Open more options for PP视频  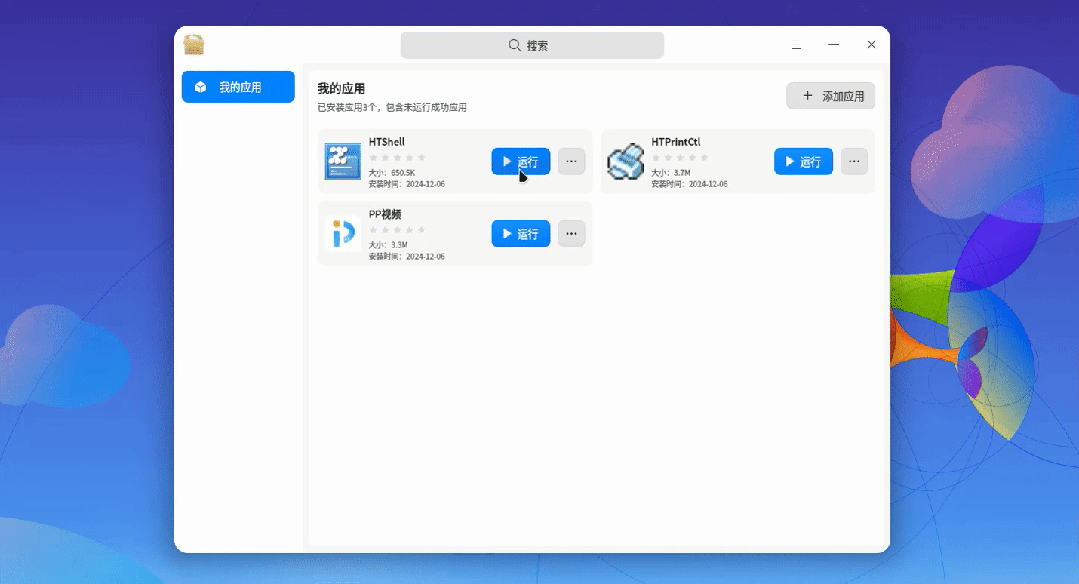point(571,234)
